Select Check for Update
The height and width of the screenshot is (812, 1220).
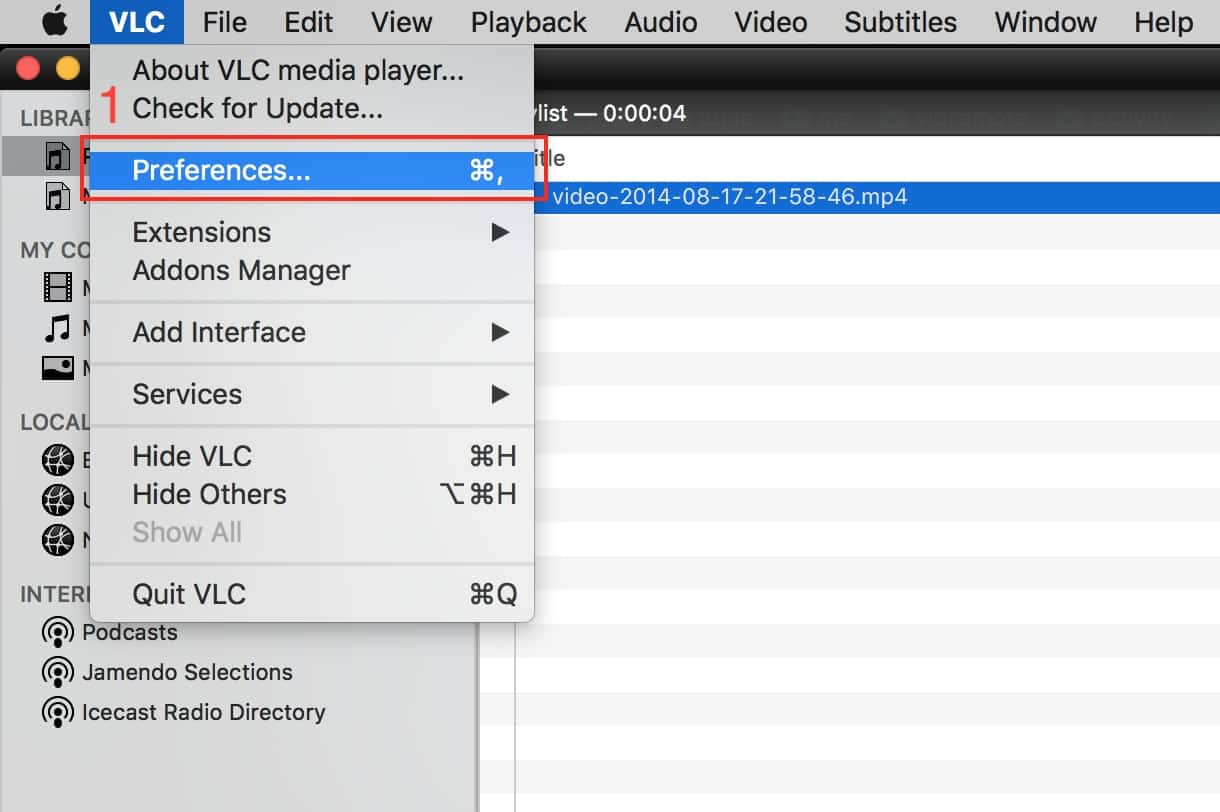coord(312,108)
